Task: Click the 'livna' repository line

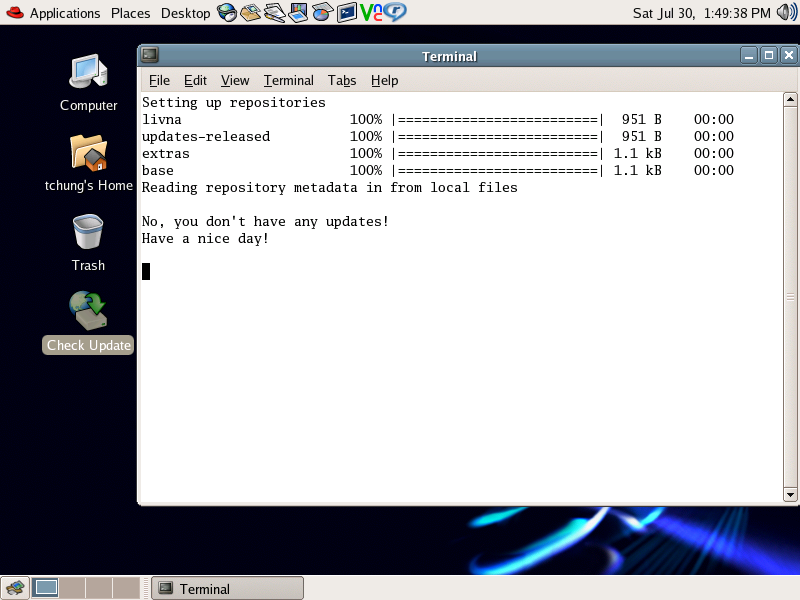Action: point(438,119)
